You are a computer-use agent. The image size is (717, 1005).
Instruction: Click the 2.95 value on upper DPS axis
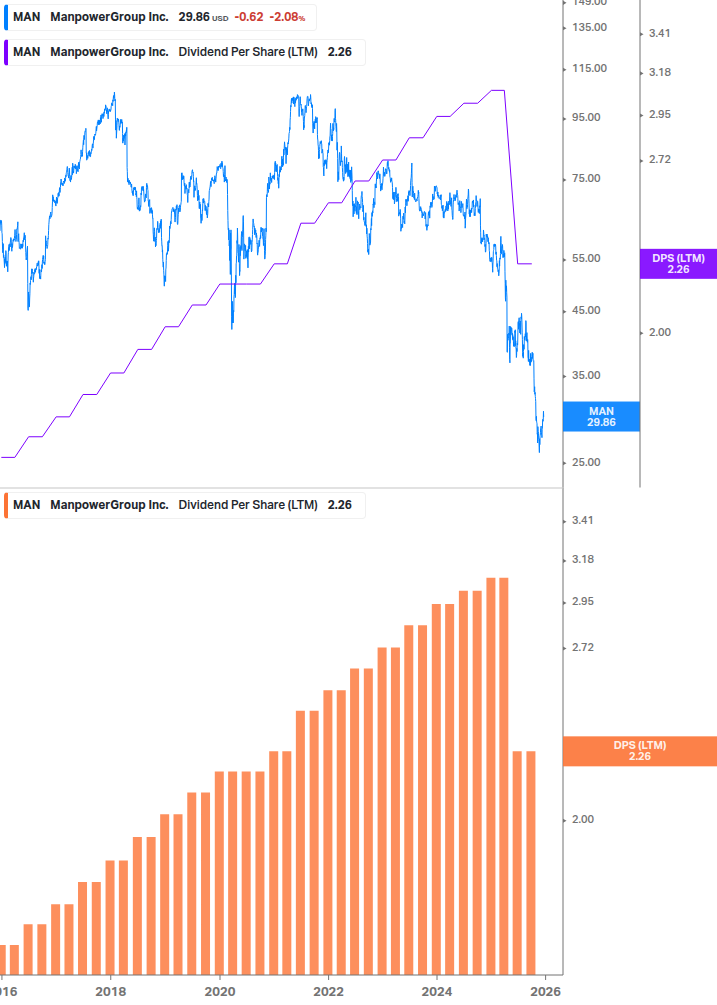(660, 115)
